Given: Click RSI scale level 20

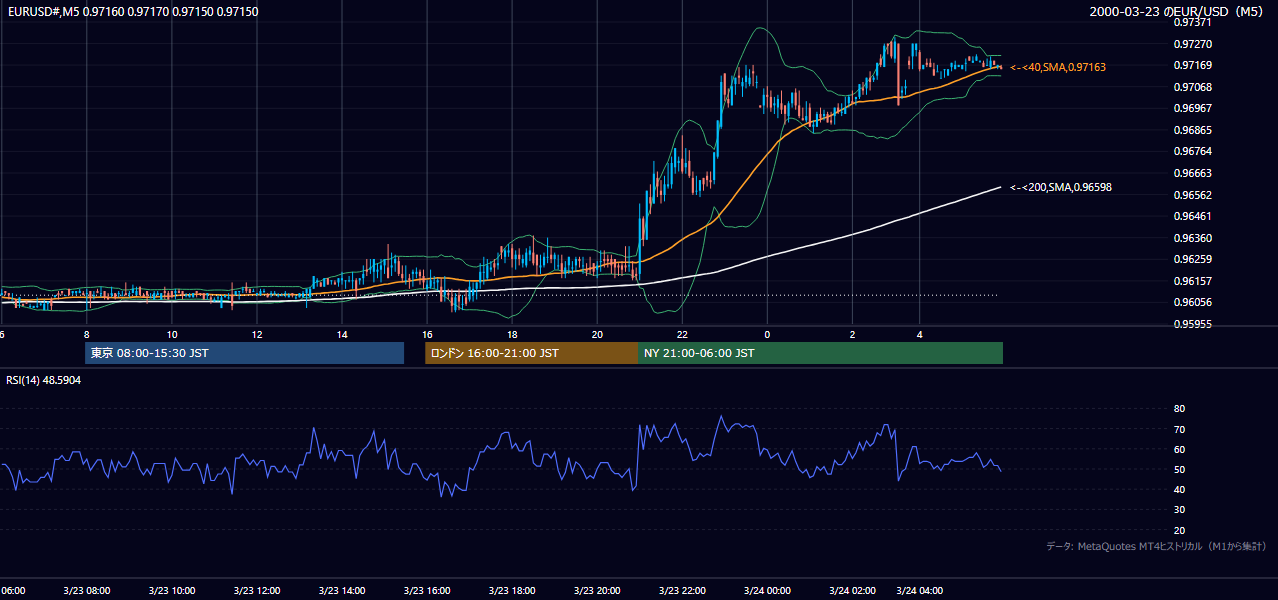Looking at the screenshot, I should (1179, 530).
